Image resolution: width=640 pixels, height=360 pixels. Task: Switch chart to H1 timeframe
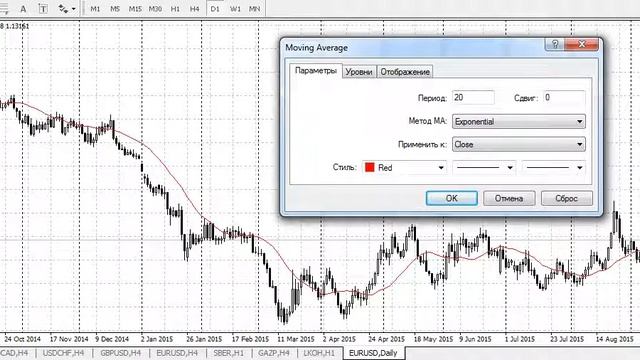[175, 9]
